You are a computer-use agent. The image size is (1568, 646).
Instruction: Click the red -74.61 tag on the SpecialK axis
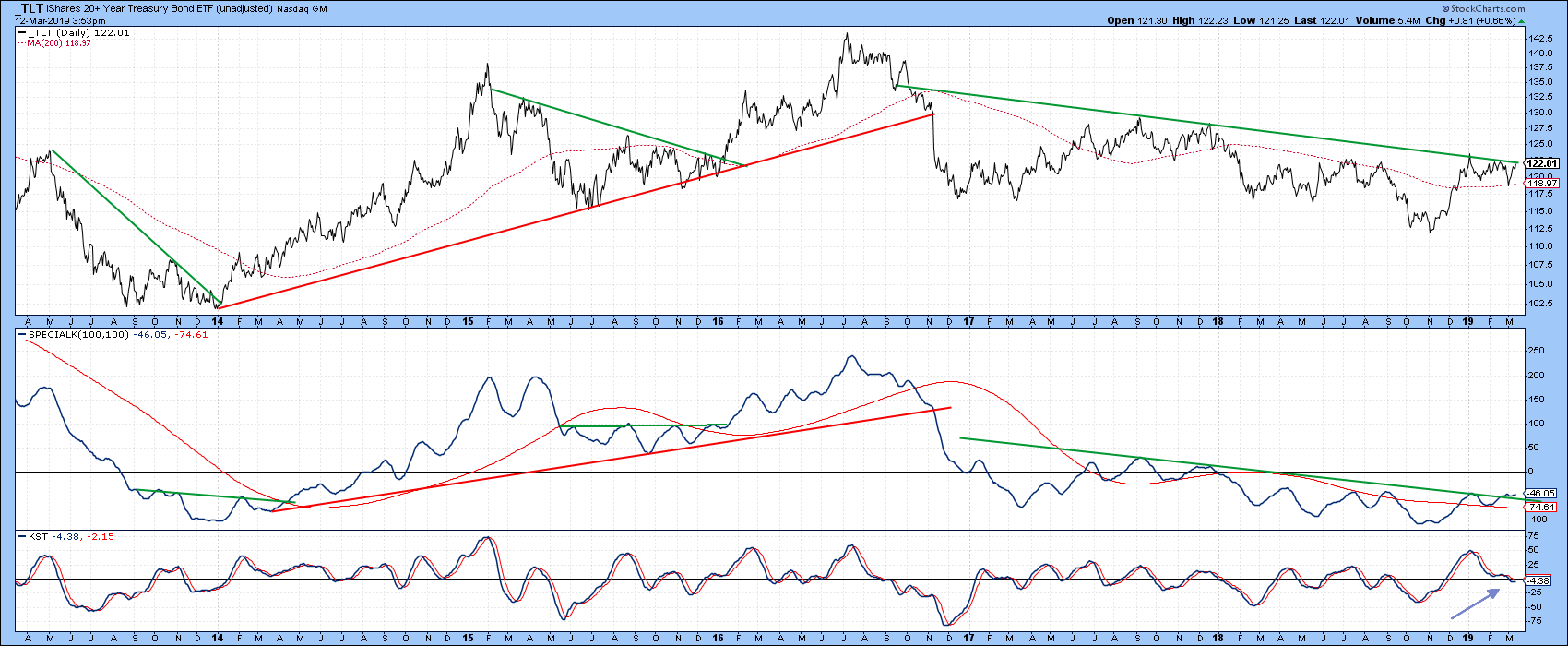tap(1539, 507)
